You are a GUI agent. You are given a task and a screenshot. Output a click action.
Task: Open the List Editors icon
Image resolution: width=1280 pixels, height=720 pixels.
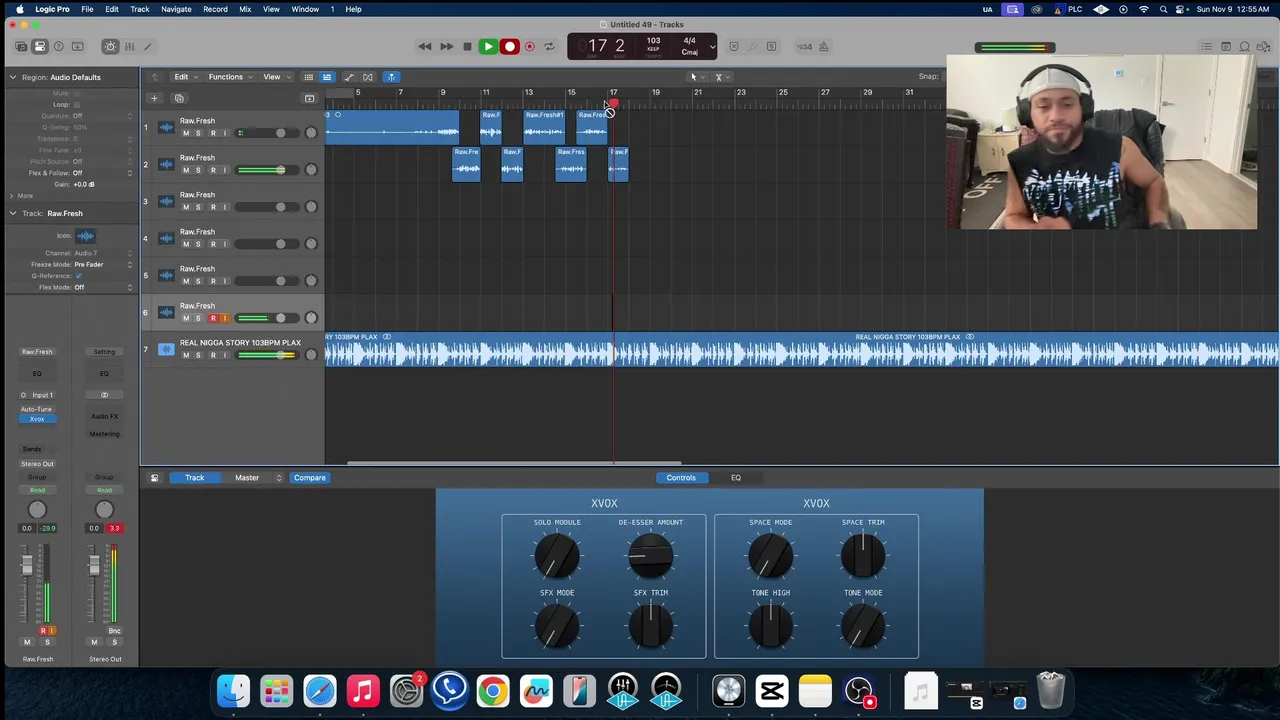(x=1208, y=46)
